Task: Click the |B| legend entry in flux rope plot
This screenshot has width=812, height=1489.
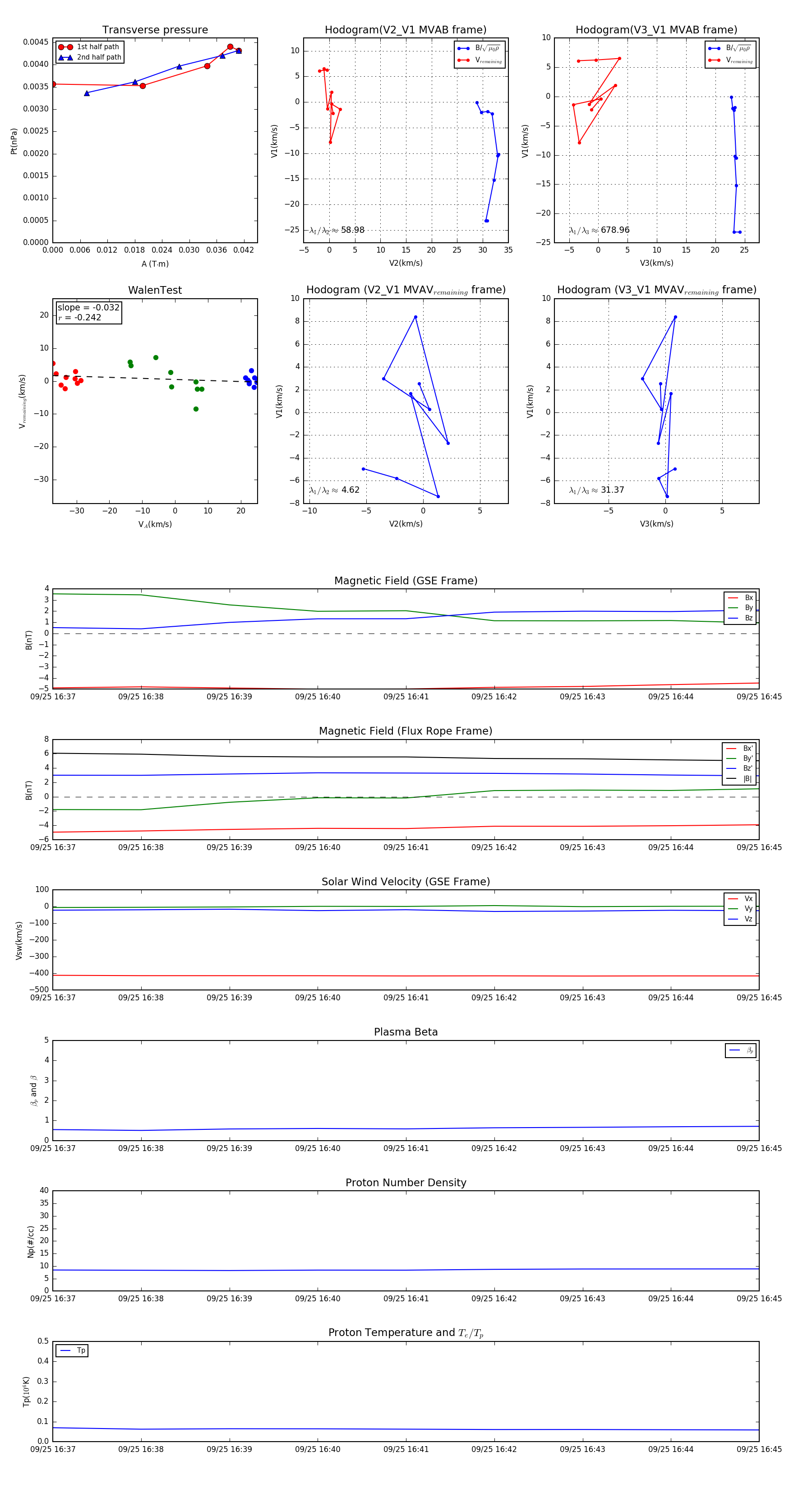Action: 739,779
